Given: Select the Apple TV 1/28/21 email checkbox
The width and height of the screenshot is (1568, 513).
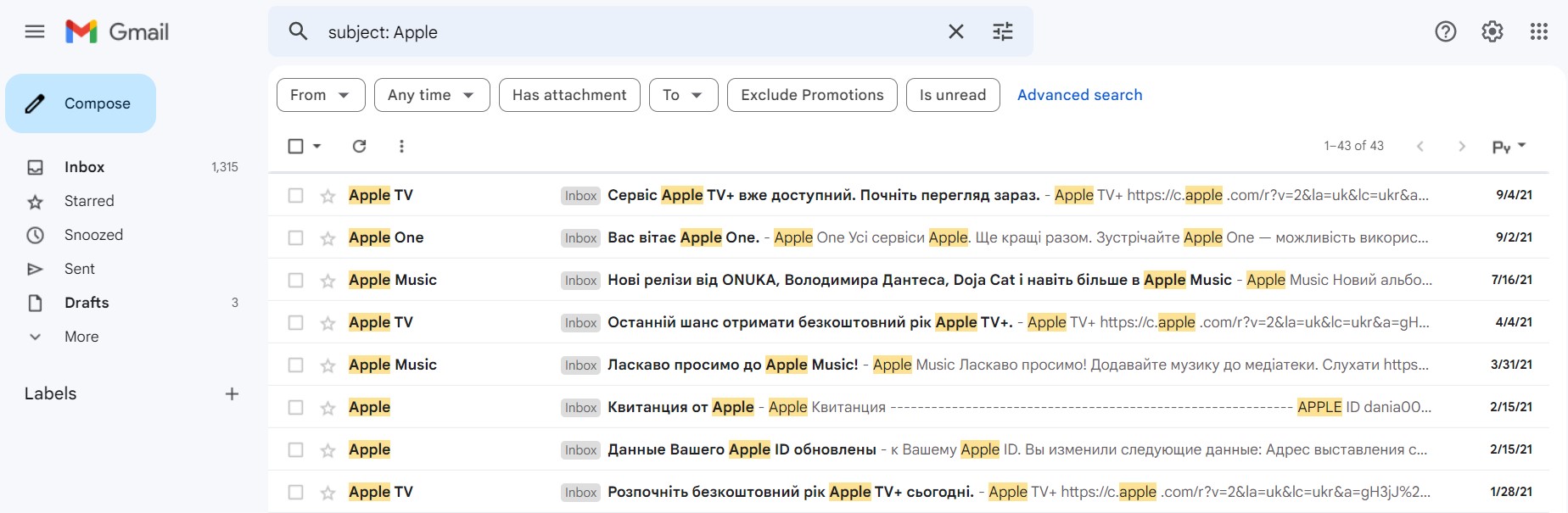Looking at the screenshot, I should (295, 493).
